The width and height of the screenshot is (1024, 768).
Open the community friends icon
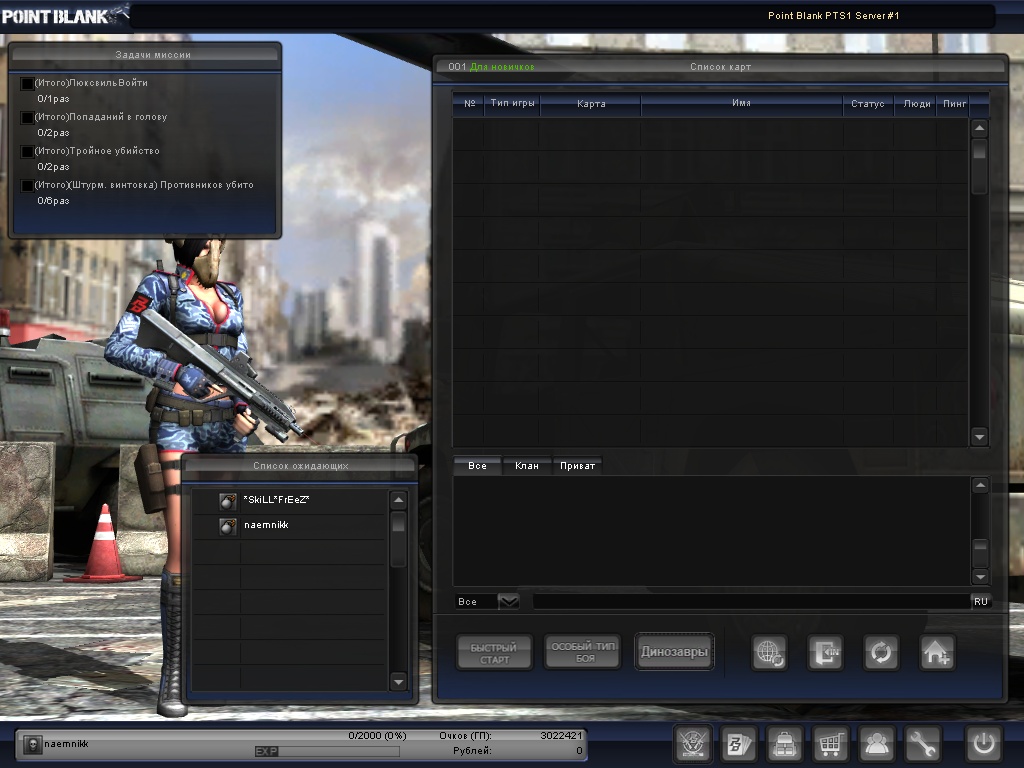(876, 744)
